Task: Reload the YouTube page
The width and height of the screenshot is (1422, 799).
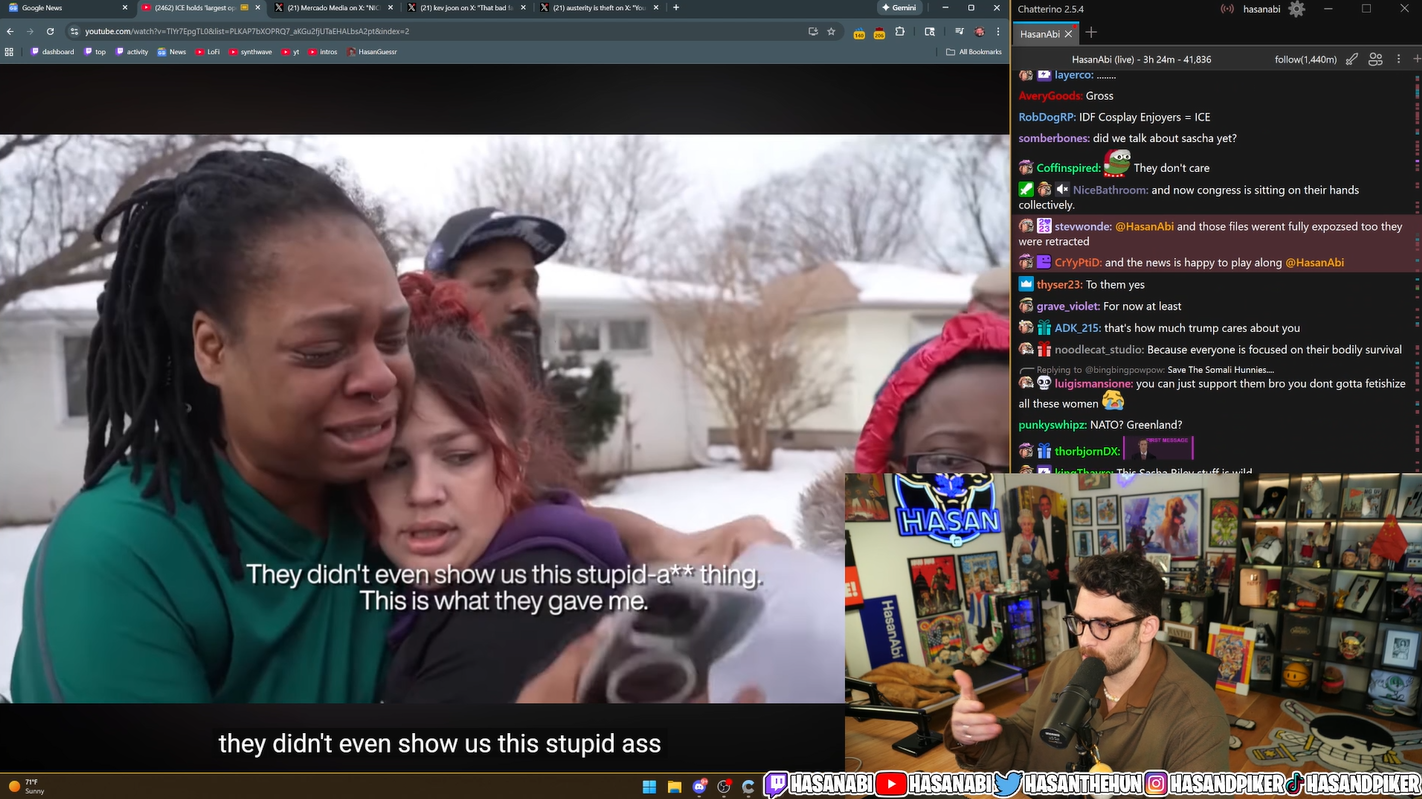Action: tap(50, 31)
